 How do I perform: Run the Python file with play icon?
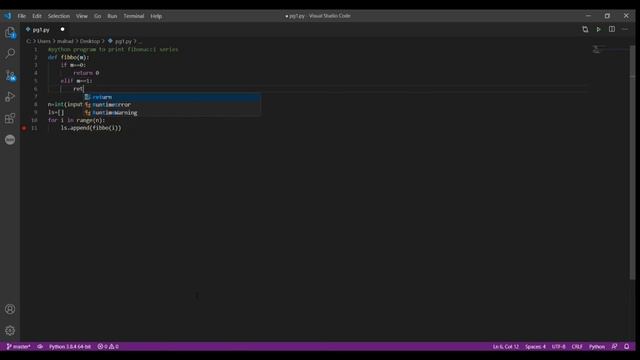tap(598, 29)
